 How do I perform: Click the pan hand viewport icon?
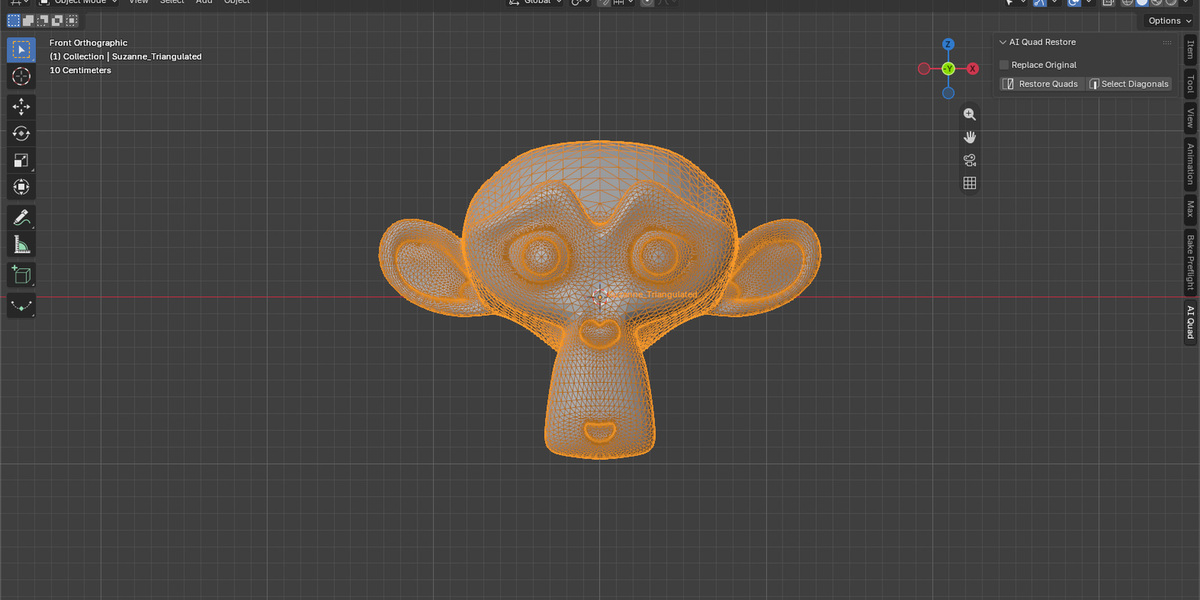969,137
